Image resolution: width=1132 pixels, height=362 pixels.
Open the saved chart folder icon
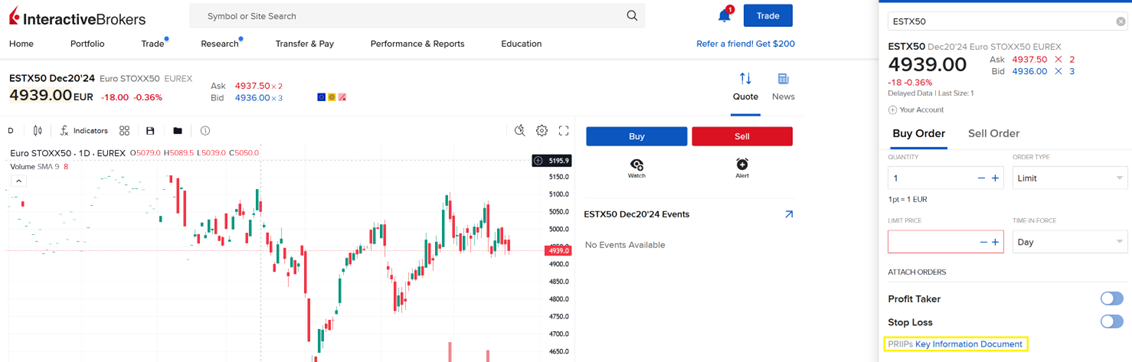point(178,131)
